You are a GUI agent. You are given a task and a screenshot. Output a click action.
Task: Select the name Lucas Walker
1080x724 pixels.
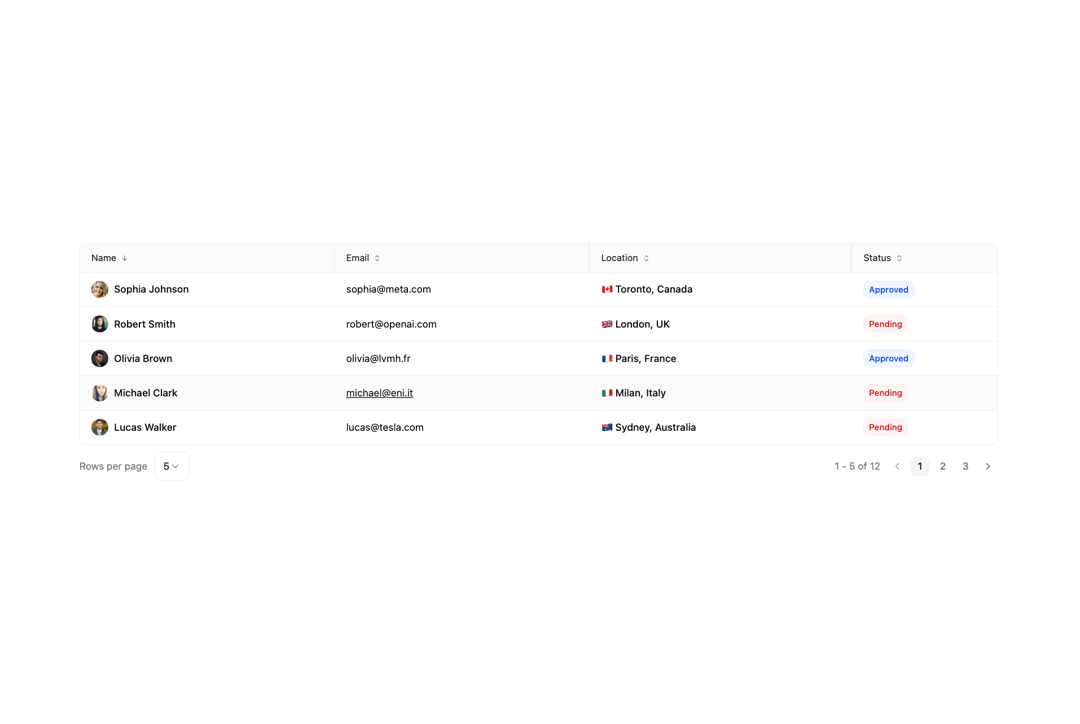(x=145, y=427)
